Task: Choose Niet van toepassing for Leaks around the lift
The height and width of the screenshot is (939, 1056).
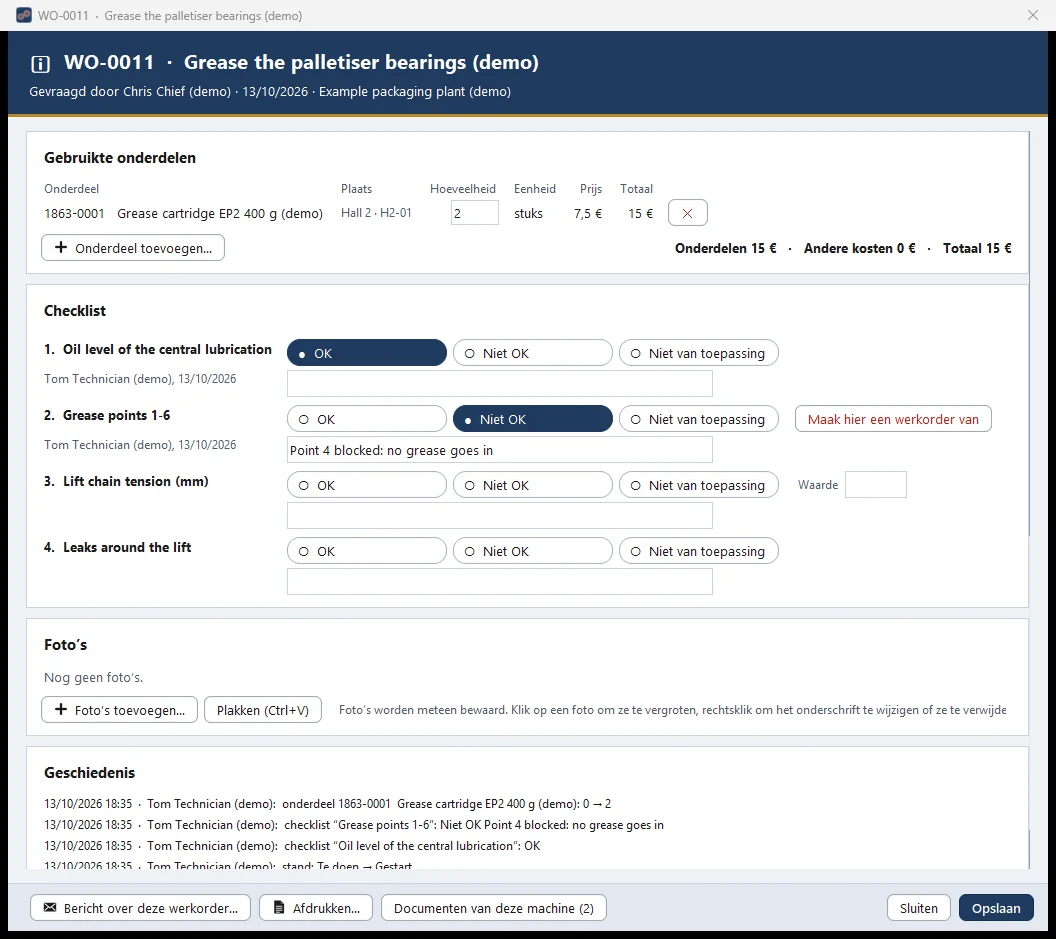Action: tap(698, 551)
